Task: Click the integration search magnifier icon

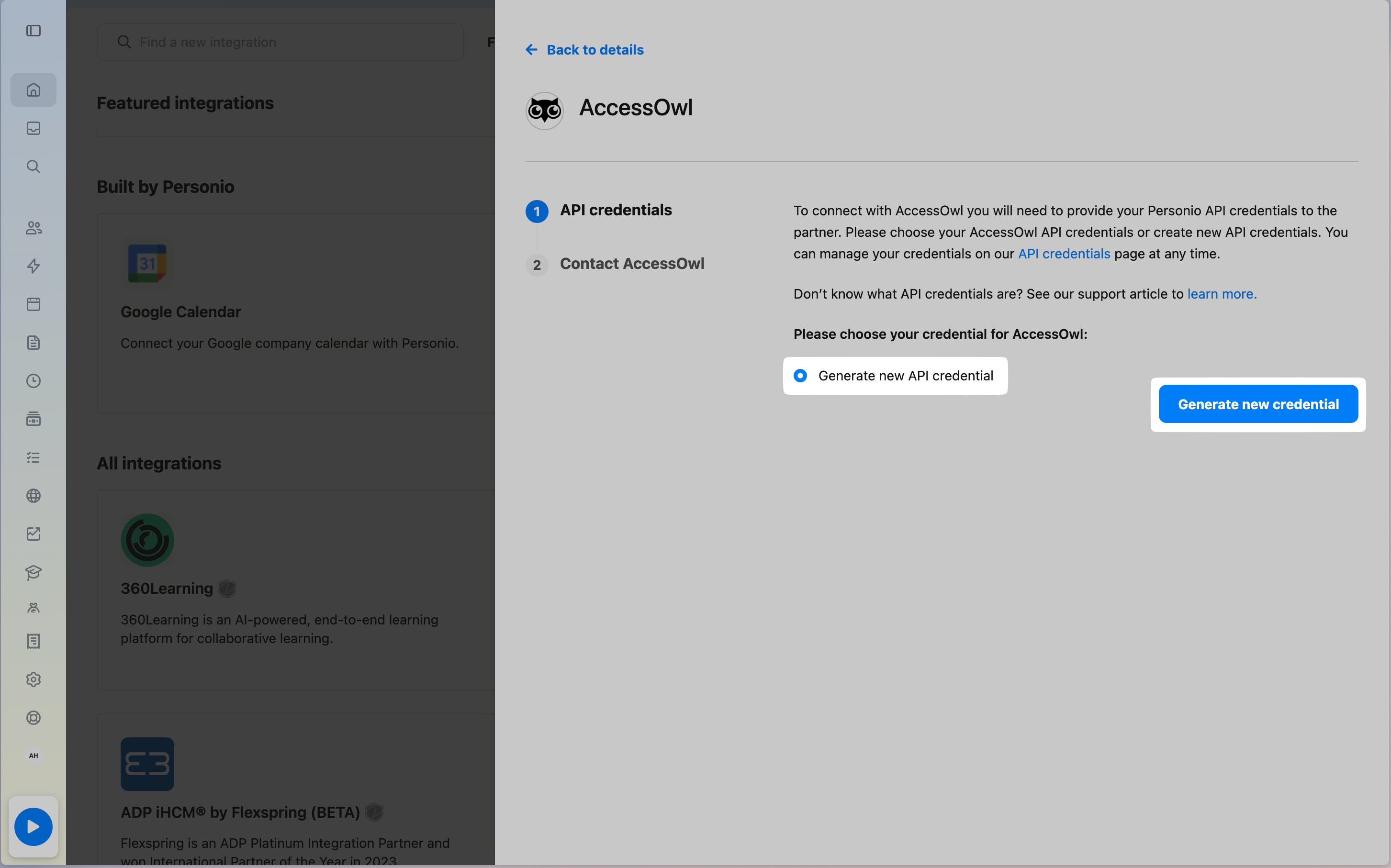Action: [x=124, y=42]
